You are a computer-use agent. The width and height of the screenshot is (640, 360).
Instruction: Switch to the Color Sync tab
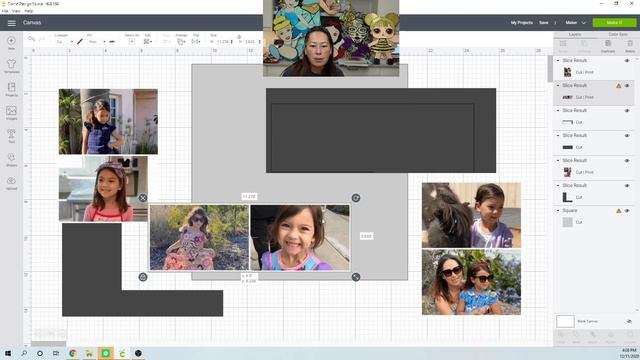pyautogui.click(x=618, y=35)
